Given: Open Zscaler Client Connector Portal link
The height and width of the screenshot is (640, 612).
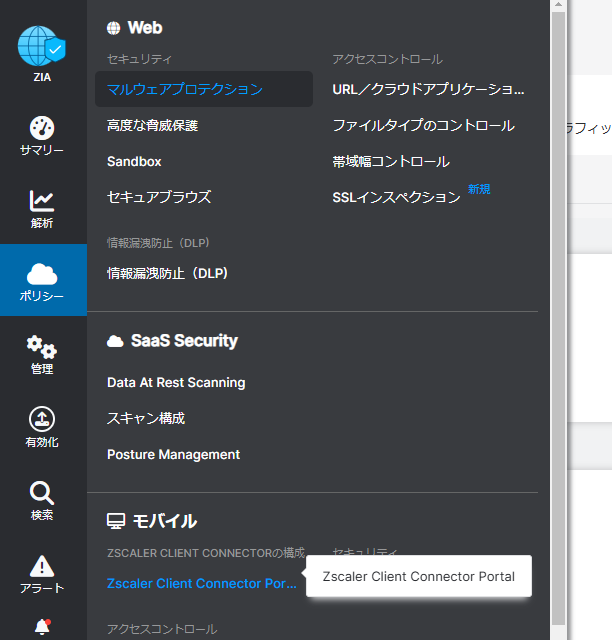Looking at the screenshot, I should (202, 583).
